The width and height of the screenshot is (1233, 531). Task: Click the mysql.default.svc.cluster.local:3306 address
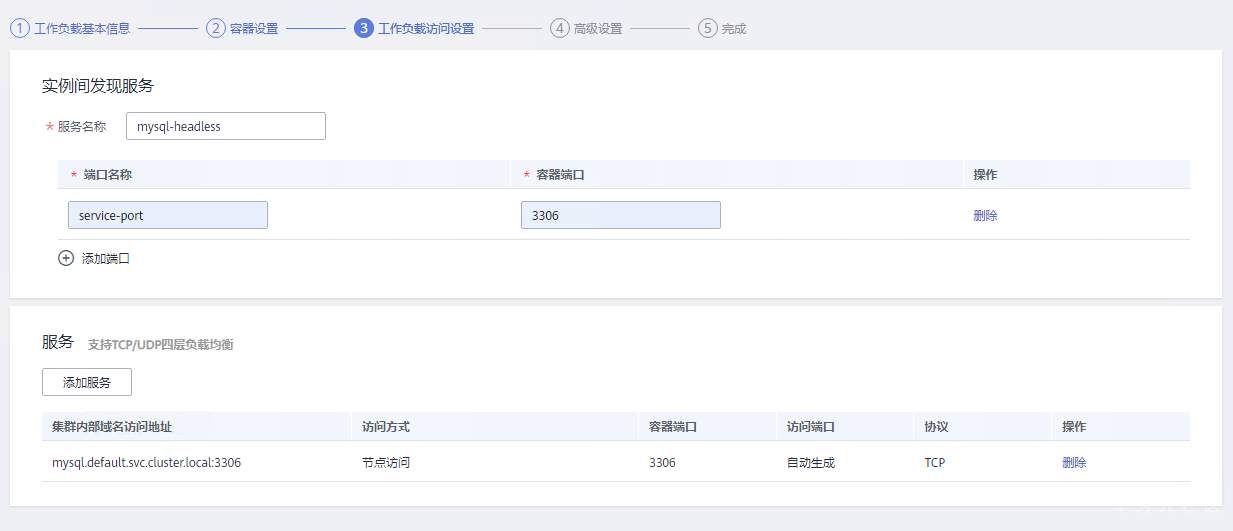coord(146,462)
